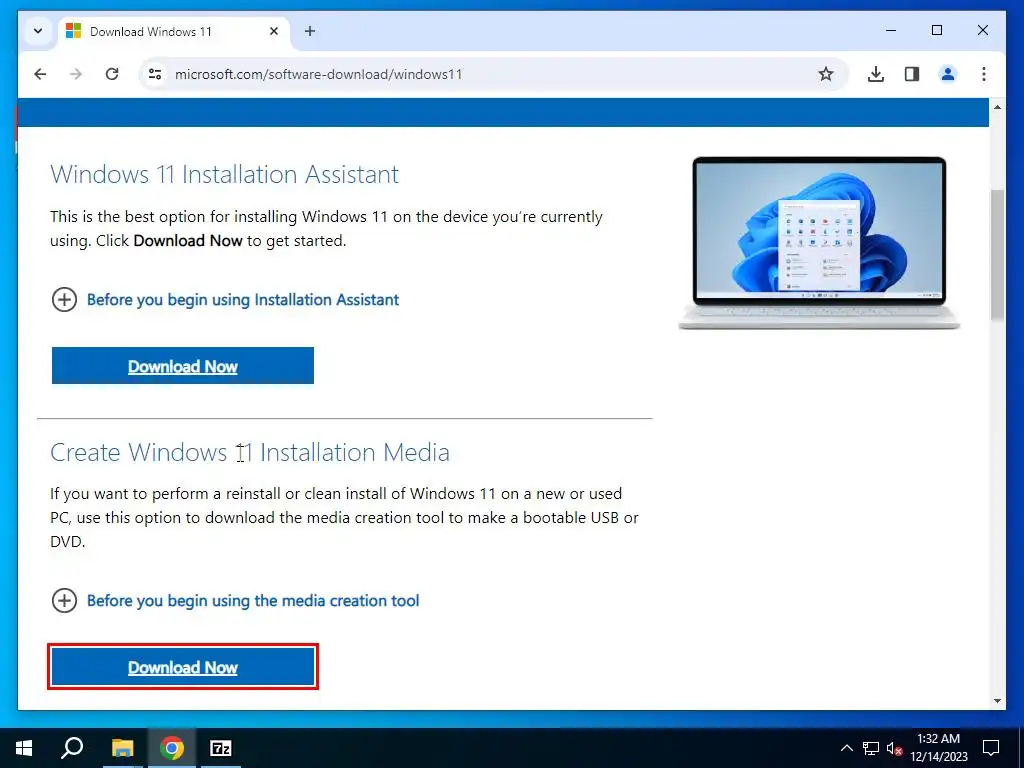Click the Windows 11 laptop image
Image resolution: width=1024 pixels, height=768 pixels.
click(819, 243)
